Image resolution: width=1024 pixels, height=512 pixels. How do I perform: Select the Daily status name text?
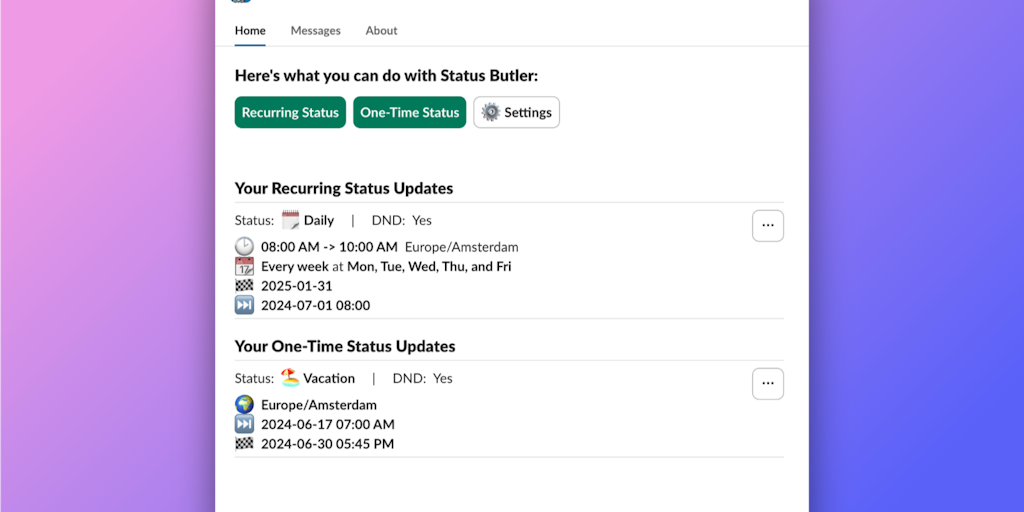click(319, 220)
